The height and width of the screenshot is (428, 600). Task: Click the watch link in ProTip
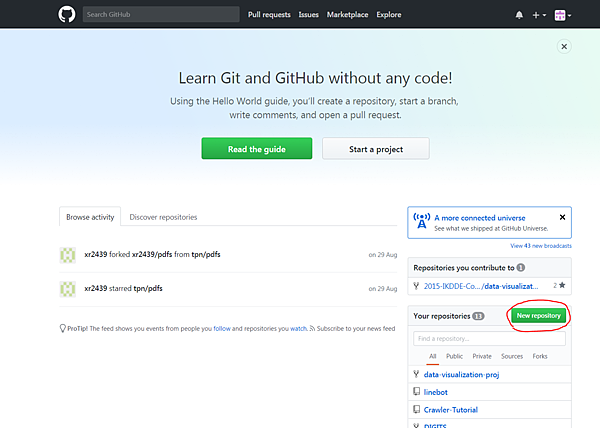[x=298, y=329]
